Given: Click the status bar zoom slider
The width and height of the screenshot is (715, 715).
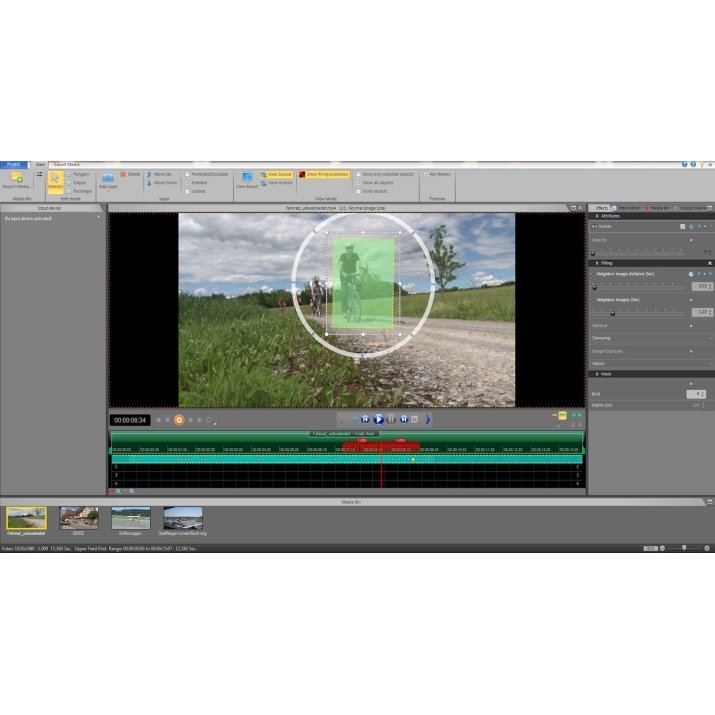Looking at the screenshot, I should pyautogui.click(x=684, y=548).
